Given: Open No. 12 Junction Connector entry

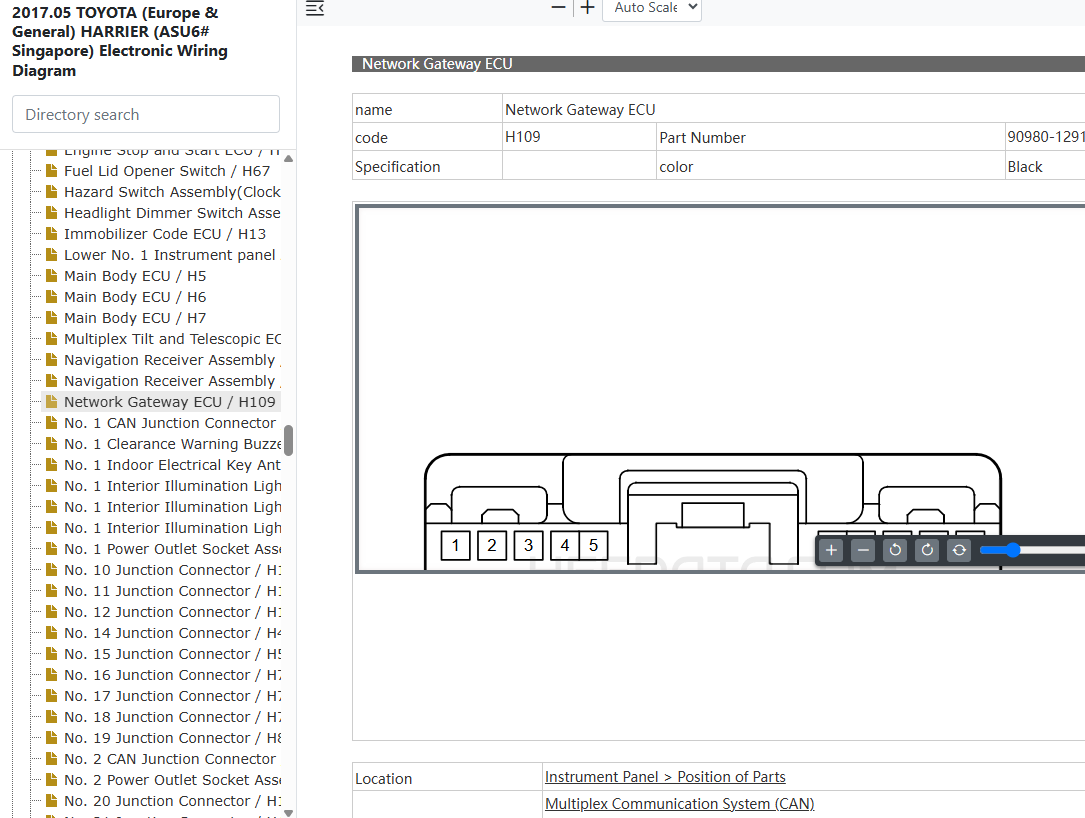Looking at the screenshot, I should pyautogui.click(x=172, y=612).
